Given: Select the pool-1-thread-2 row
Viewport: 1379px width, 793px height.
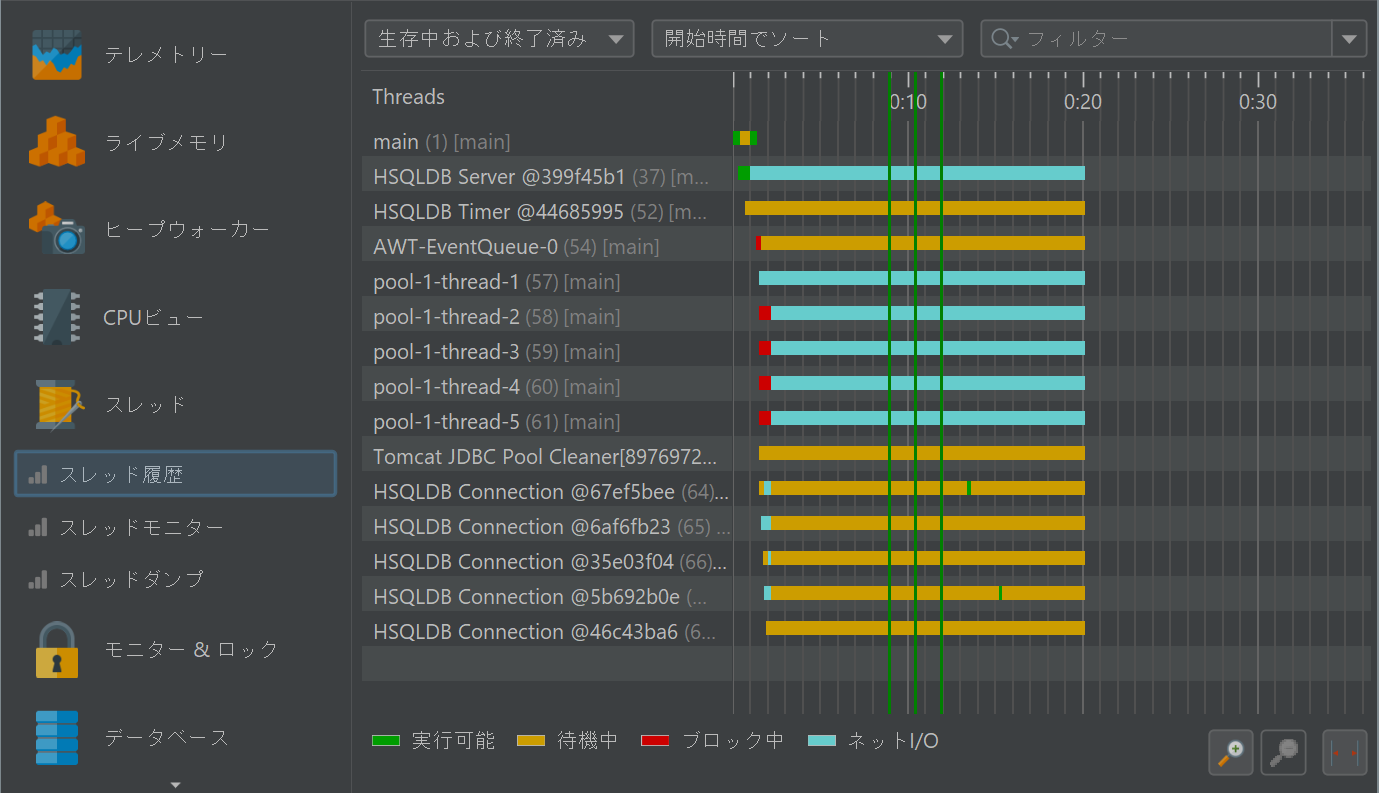Looking at the screenshot, I should [866, 314].
